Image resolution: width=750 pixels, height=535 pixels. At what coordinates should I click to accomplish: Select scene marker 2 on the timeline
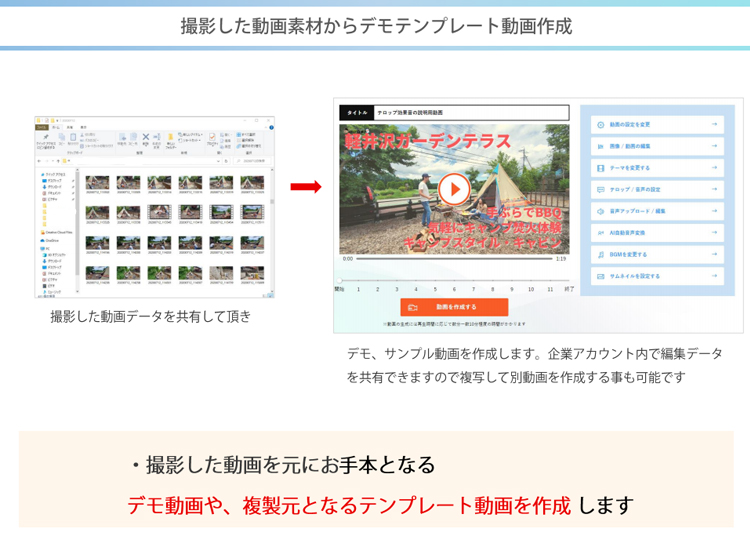click(x=377, y=289)
